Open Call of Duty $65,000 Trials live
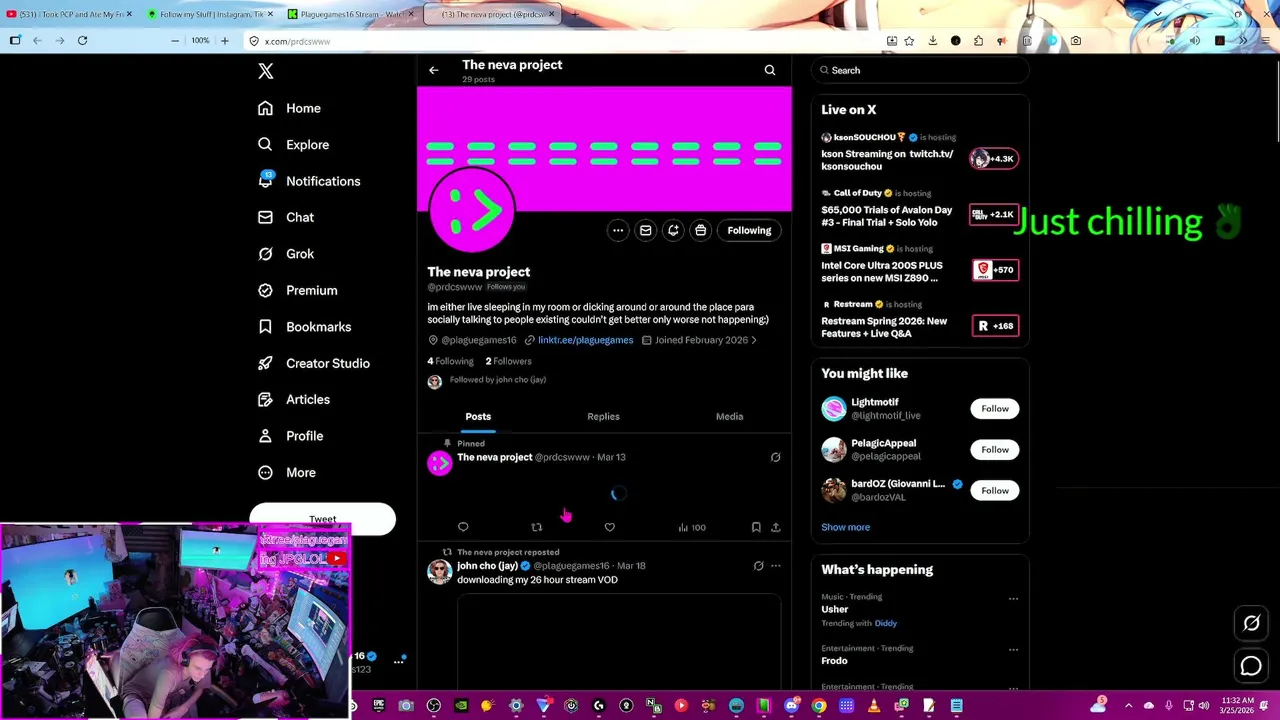 pyautogui.click(x=920, y=209)
